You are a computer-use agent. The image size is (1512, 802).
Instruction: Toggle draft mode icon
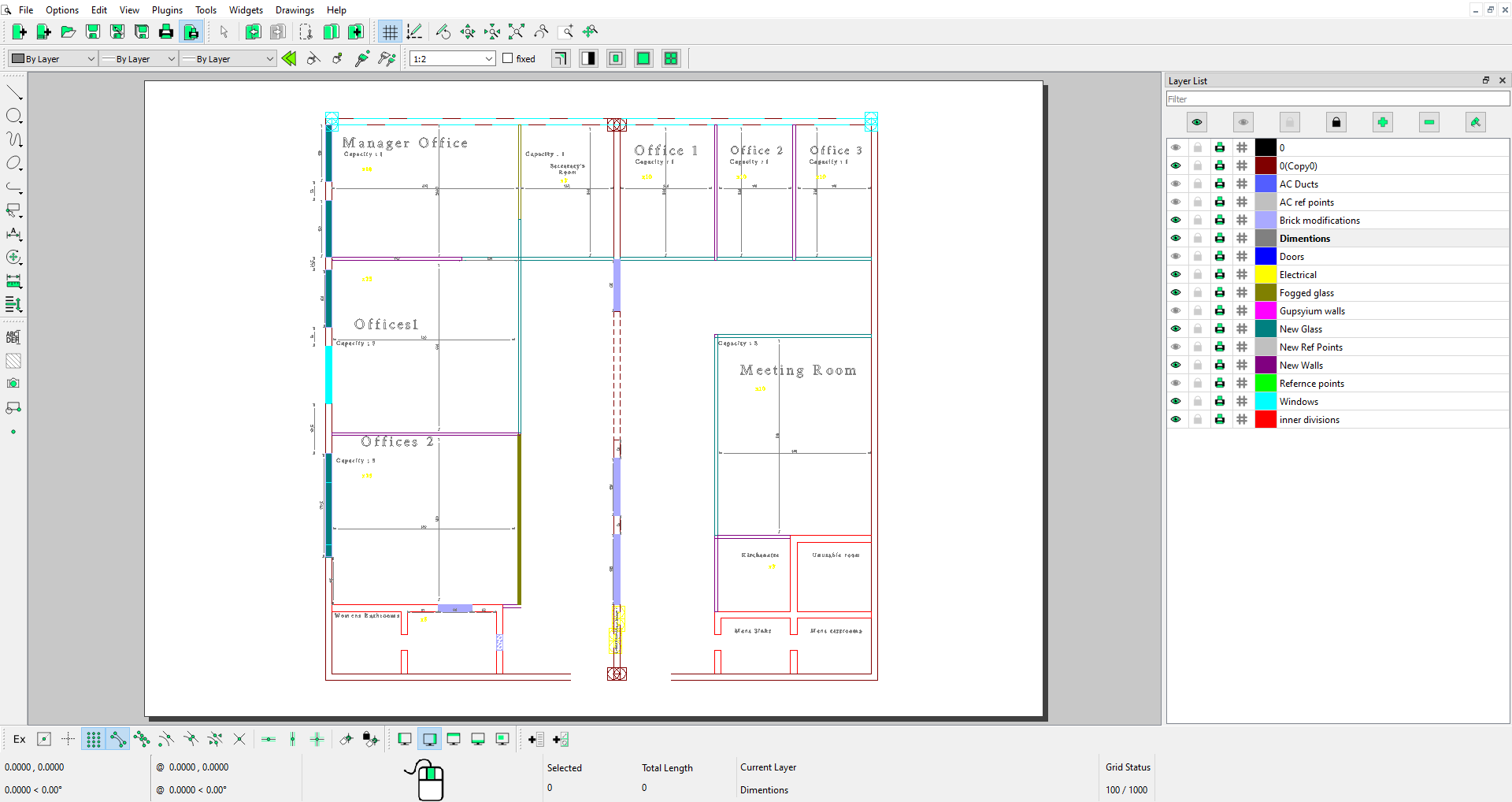(x=414, y=32)
